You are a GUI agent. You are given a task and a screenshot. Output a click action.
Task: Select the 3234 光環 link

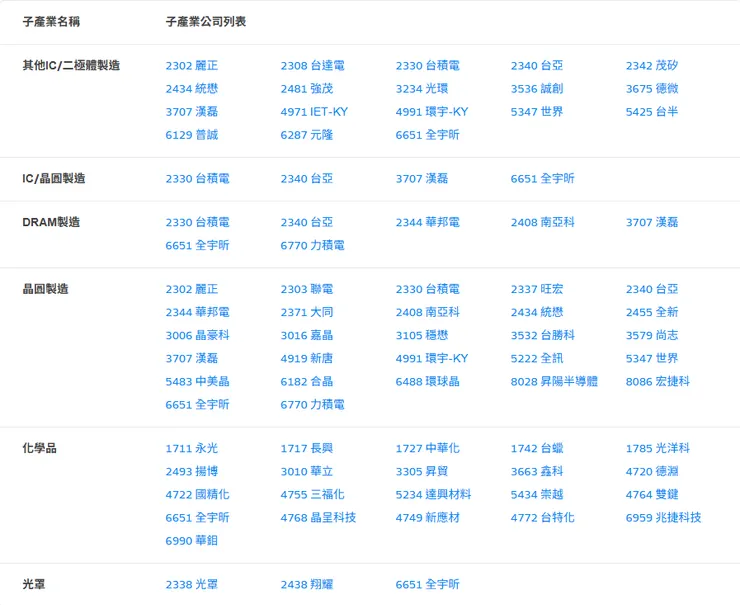pos(422,89)
